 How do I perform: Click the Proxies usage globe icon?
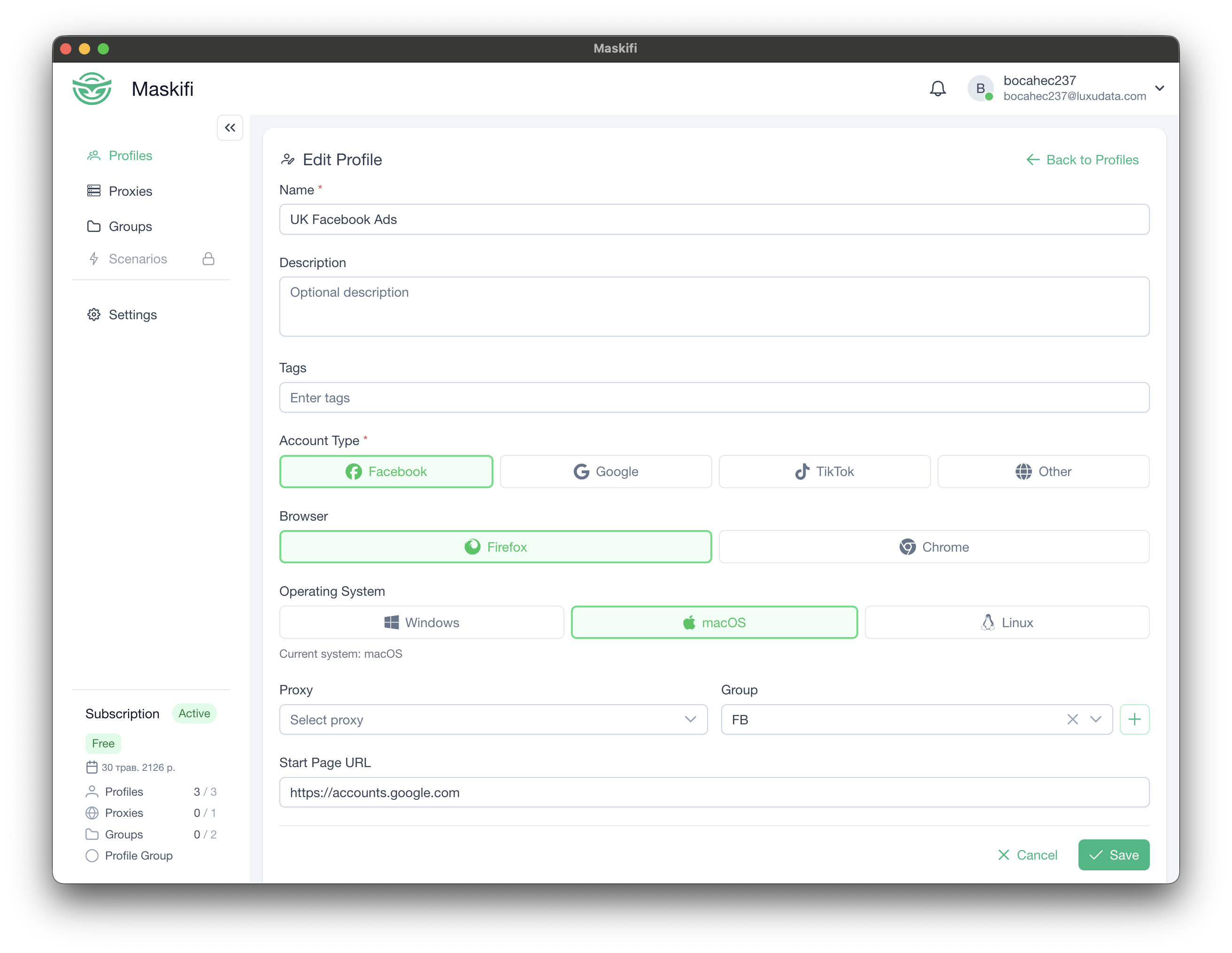coord(92,814)
